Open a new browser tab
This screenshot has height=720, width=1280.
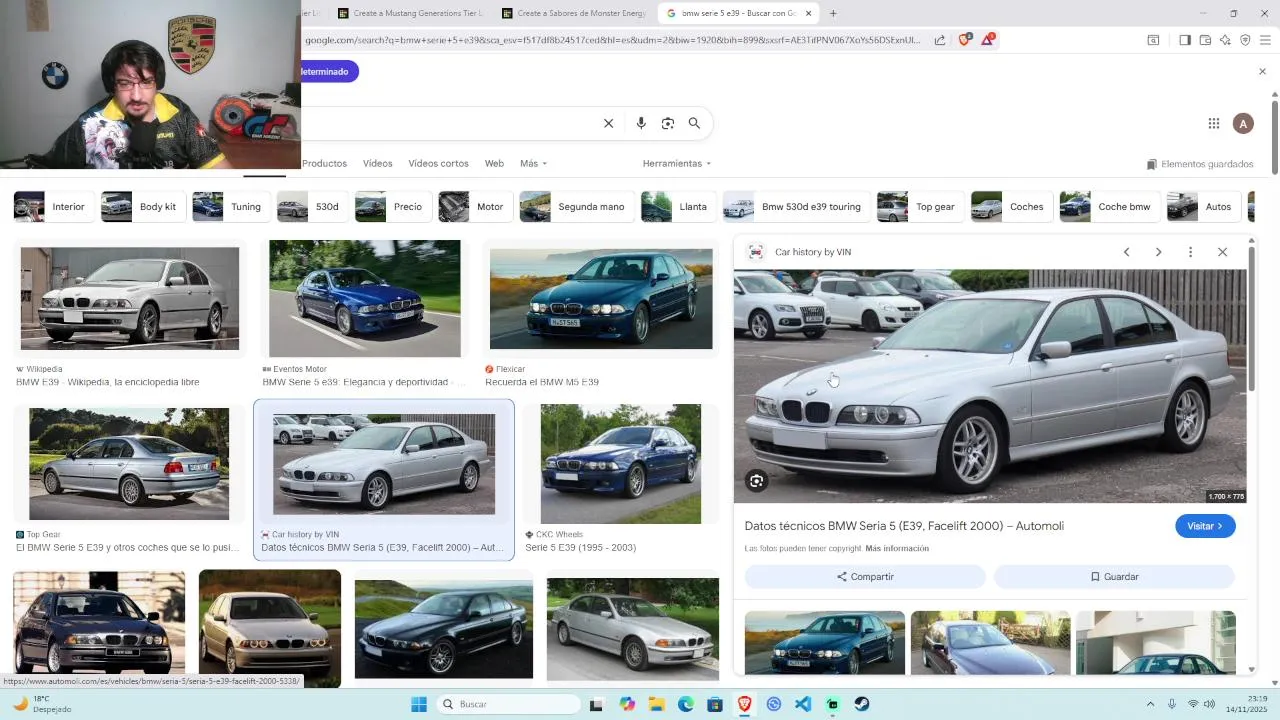pyautogui.click(x=833, y=13)
